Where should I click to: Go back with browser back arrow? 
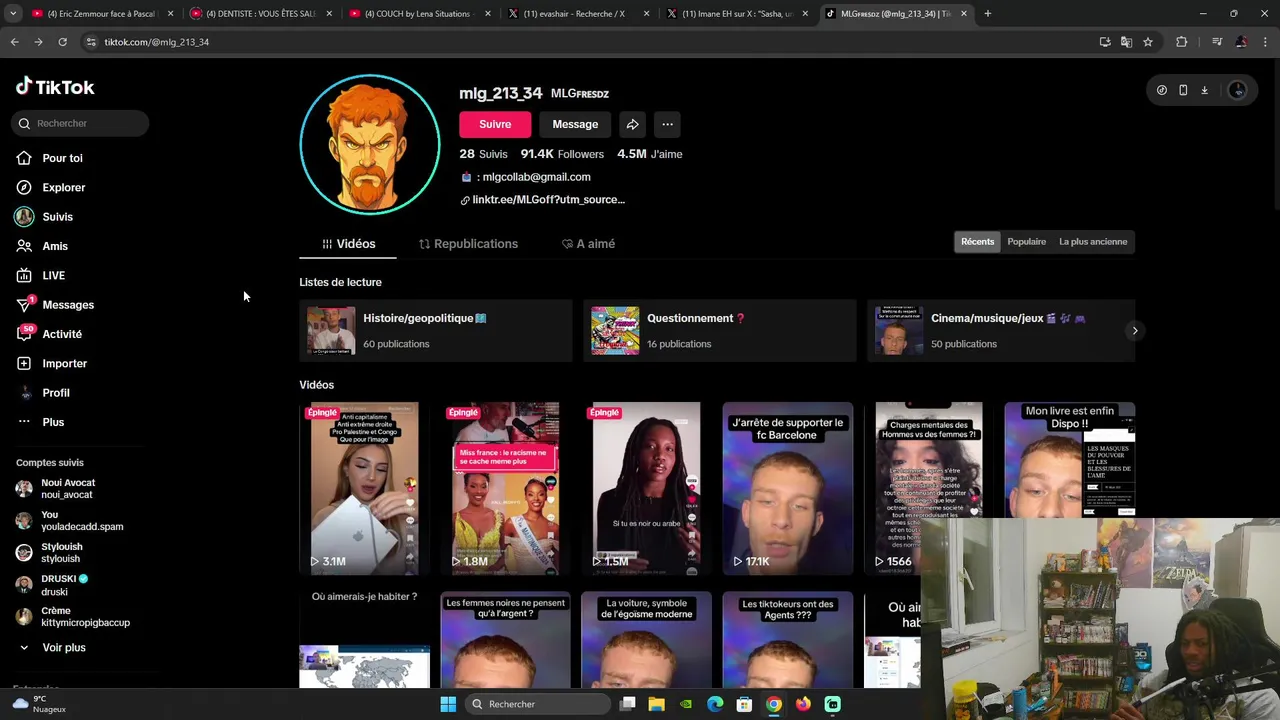(14, 42)
